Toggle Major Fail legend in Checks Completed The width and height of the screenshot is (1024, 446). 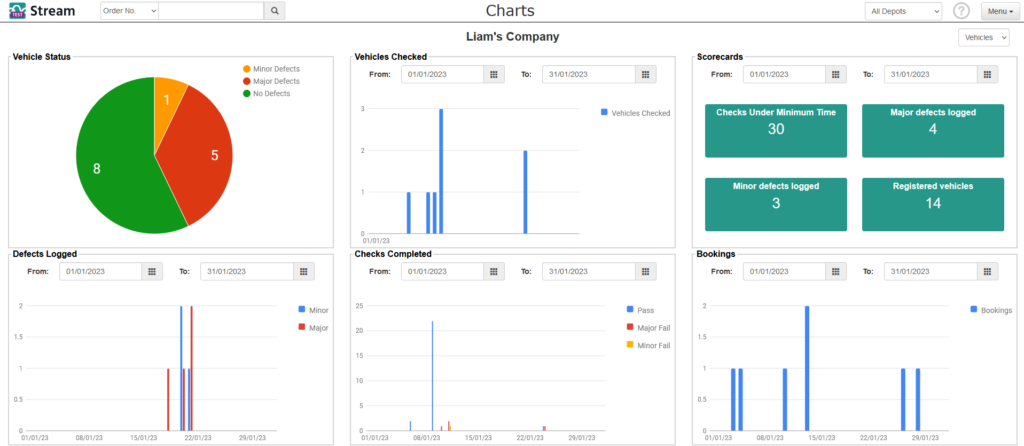648,328
